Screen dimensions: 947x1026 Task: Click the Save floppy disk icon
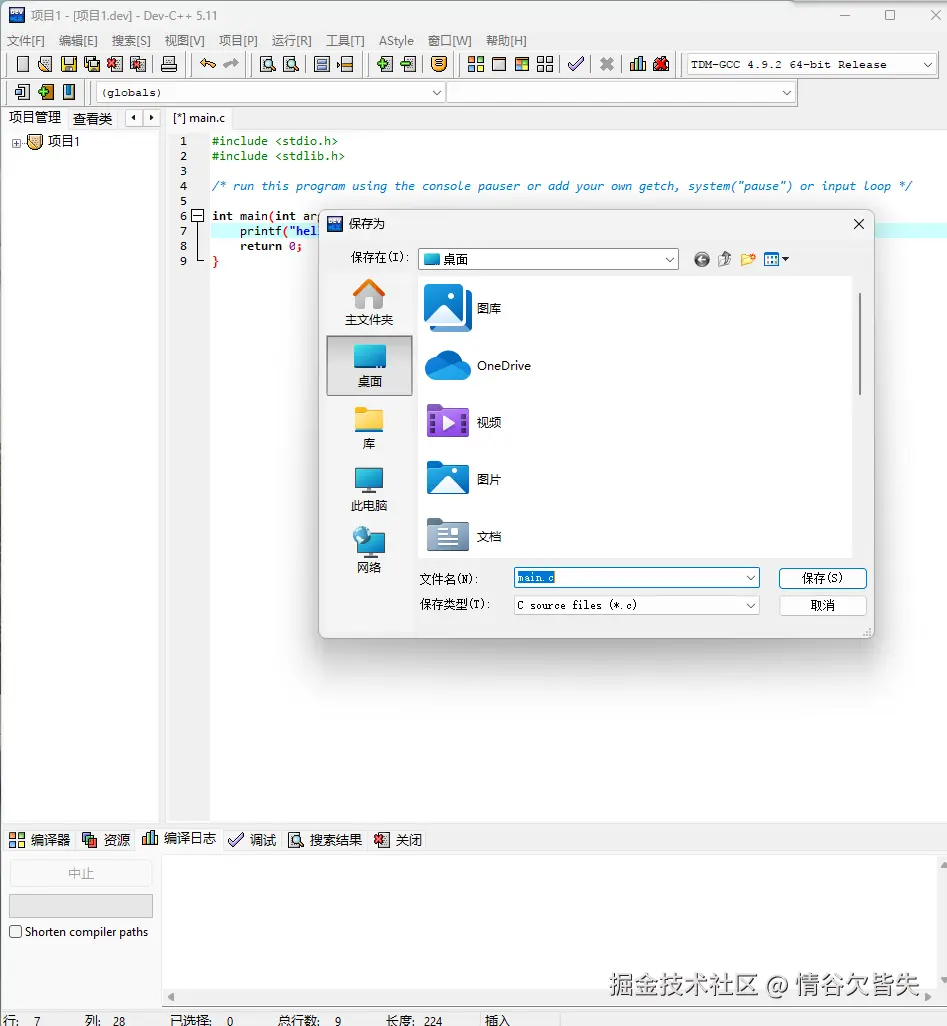pyautogui.click(x=68, y=64)
